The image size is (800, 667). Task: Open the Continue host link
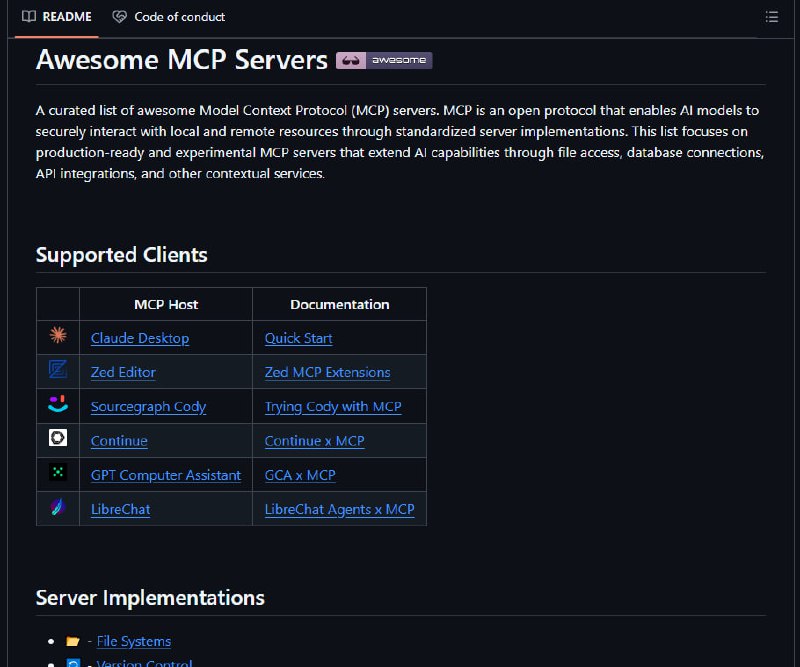pos(119,441)
